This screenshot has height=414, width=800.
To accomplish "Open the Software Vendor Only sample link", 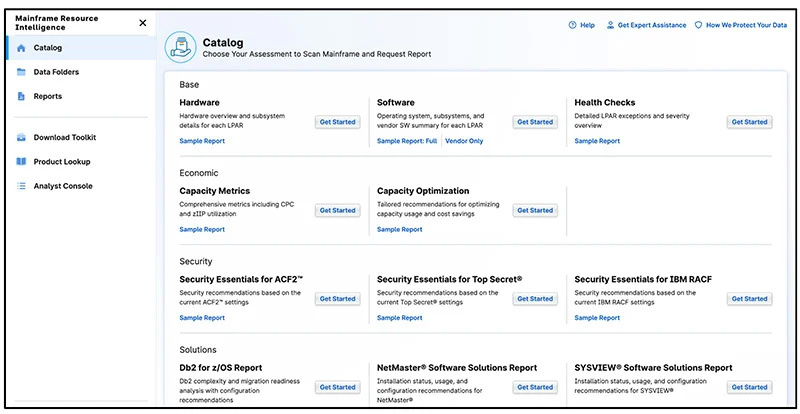I will pos(464,141).
